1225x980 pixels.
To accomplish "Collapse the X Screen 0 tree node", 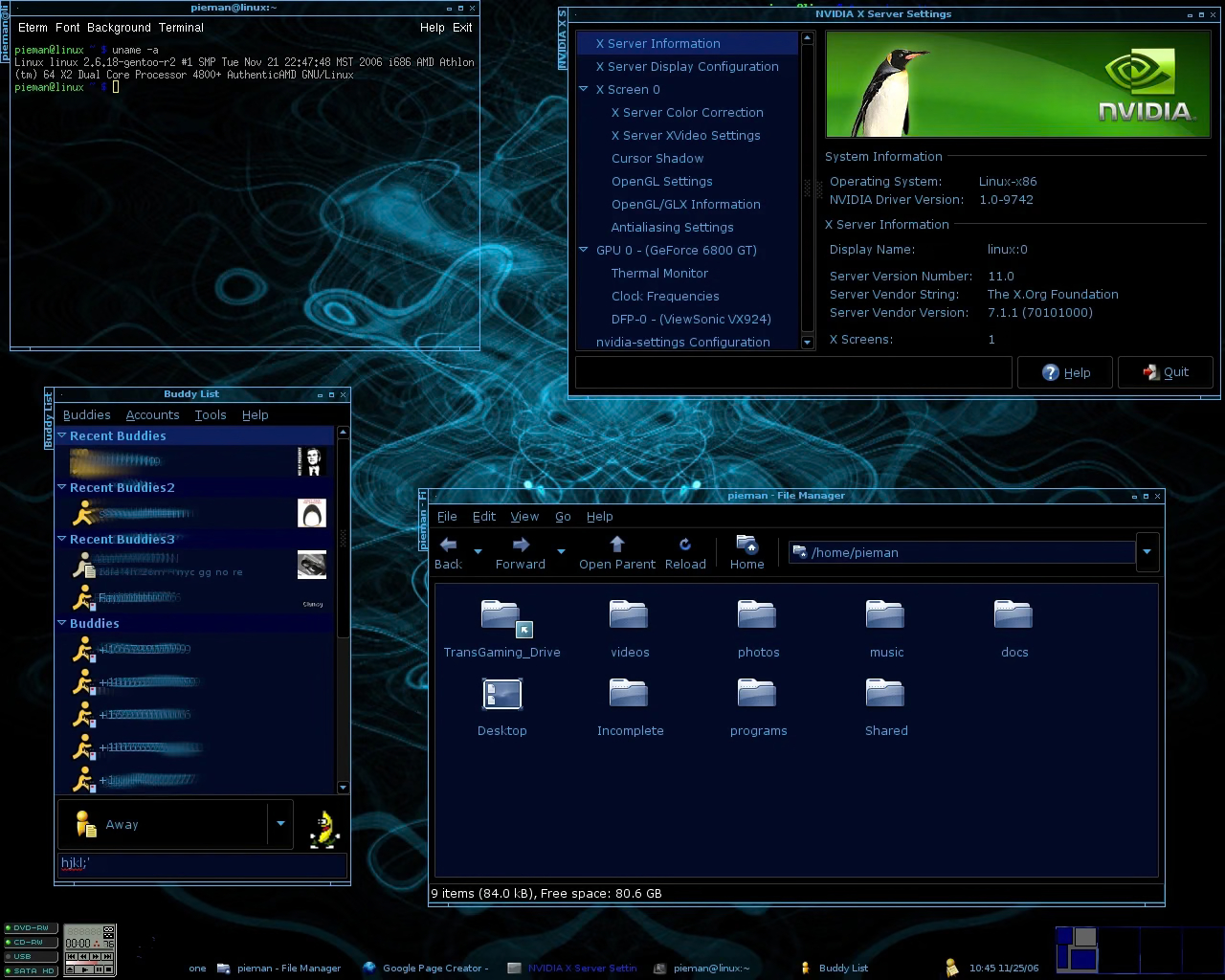I will (x=584, y=89).
